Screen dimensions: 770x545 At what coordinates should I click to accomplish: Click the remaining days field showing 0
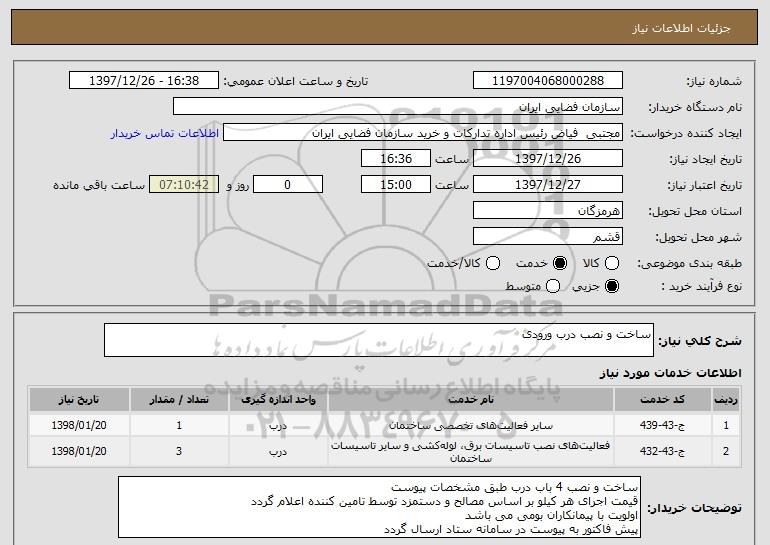point(288,185)
